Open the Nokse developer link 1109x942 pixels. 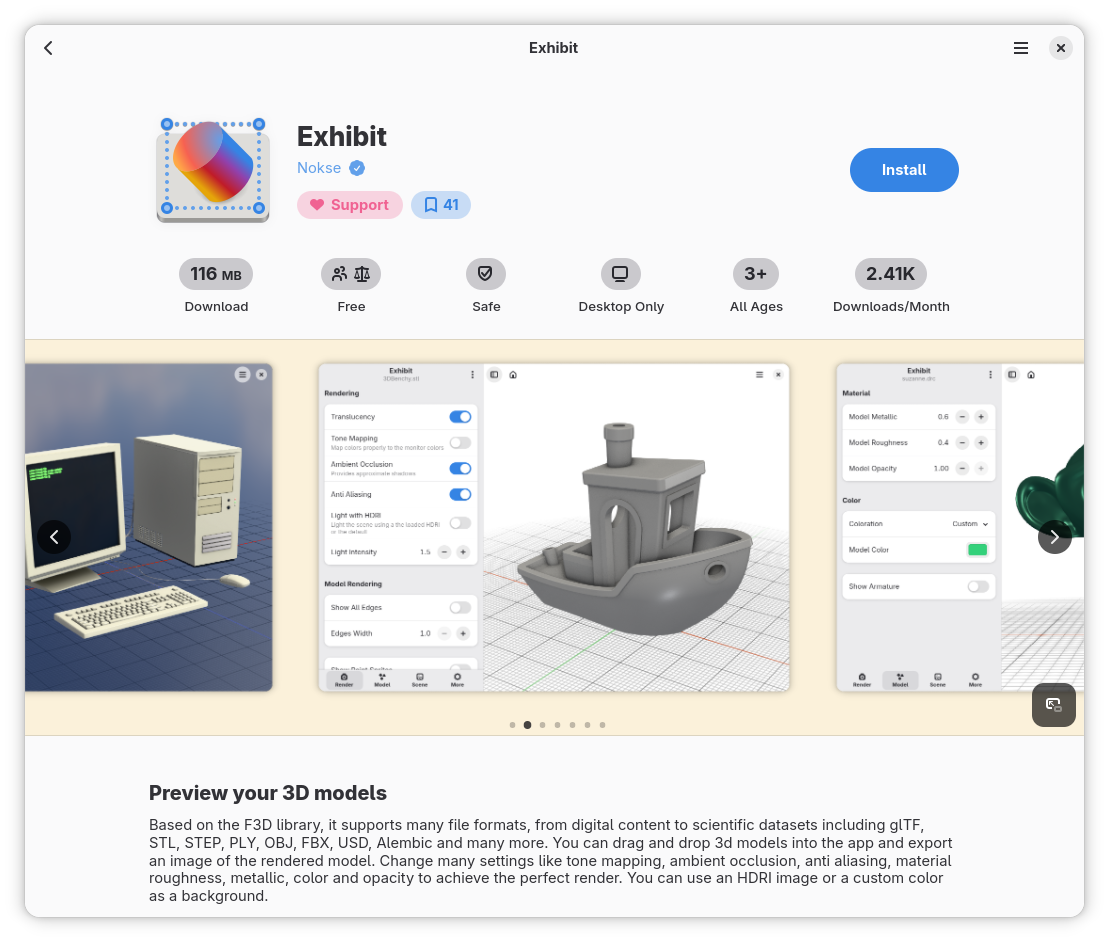tap(319, 168)
